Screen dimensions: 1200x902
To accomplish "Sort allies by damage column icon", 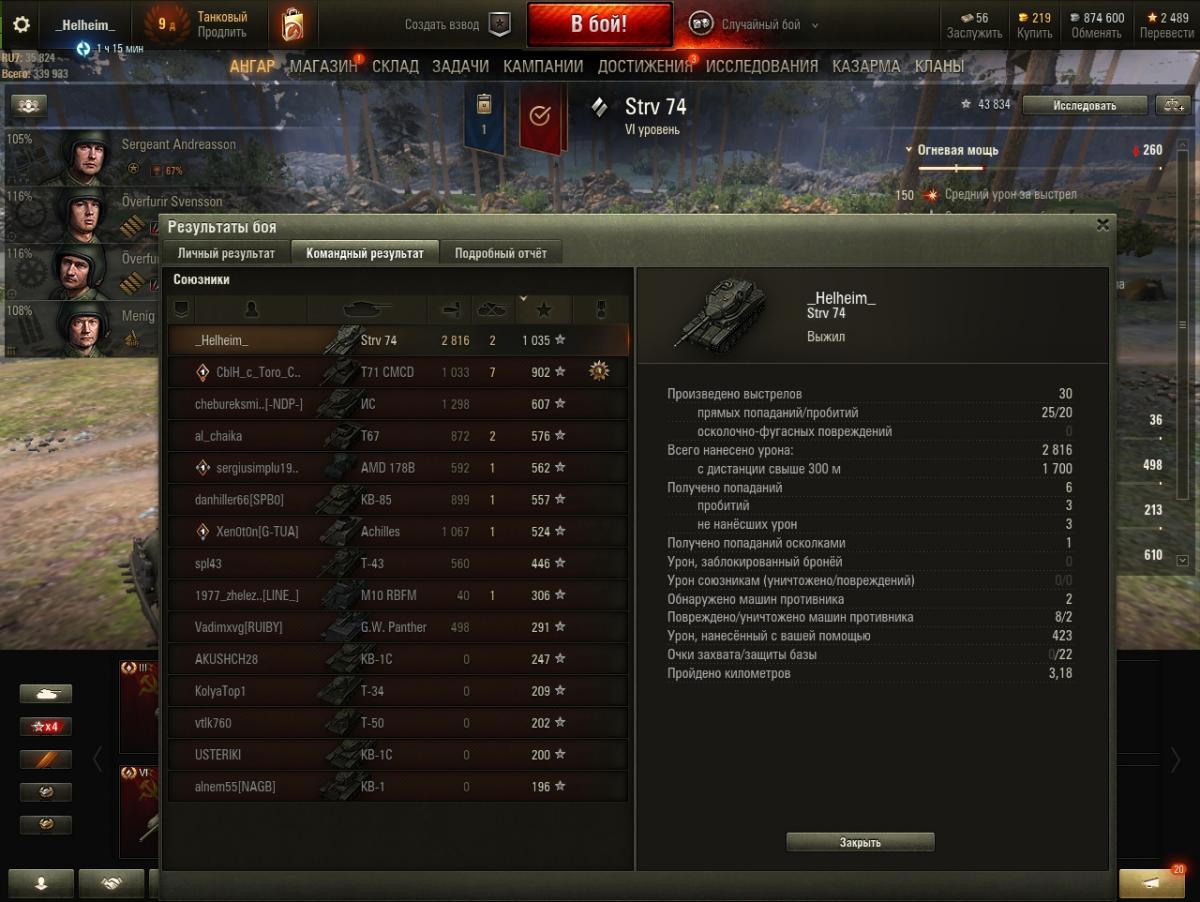I will pos(450,309).
